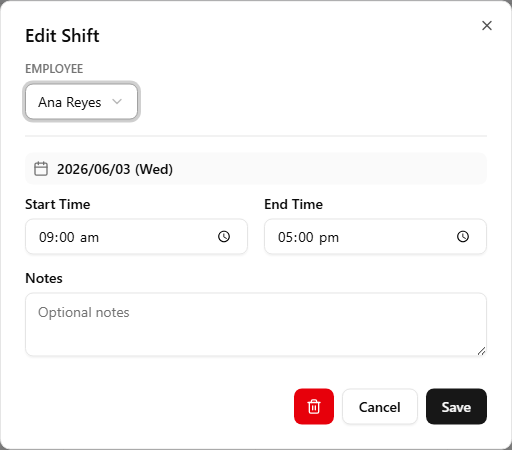Screen dimensions: 512x450
Task: Click the Notes label
Action: [44, 278]
